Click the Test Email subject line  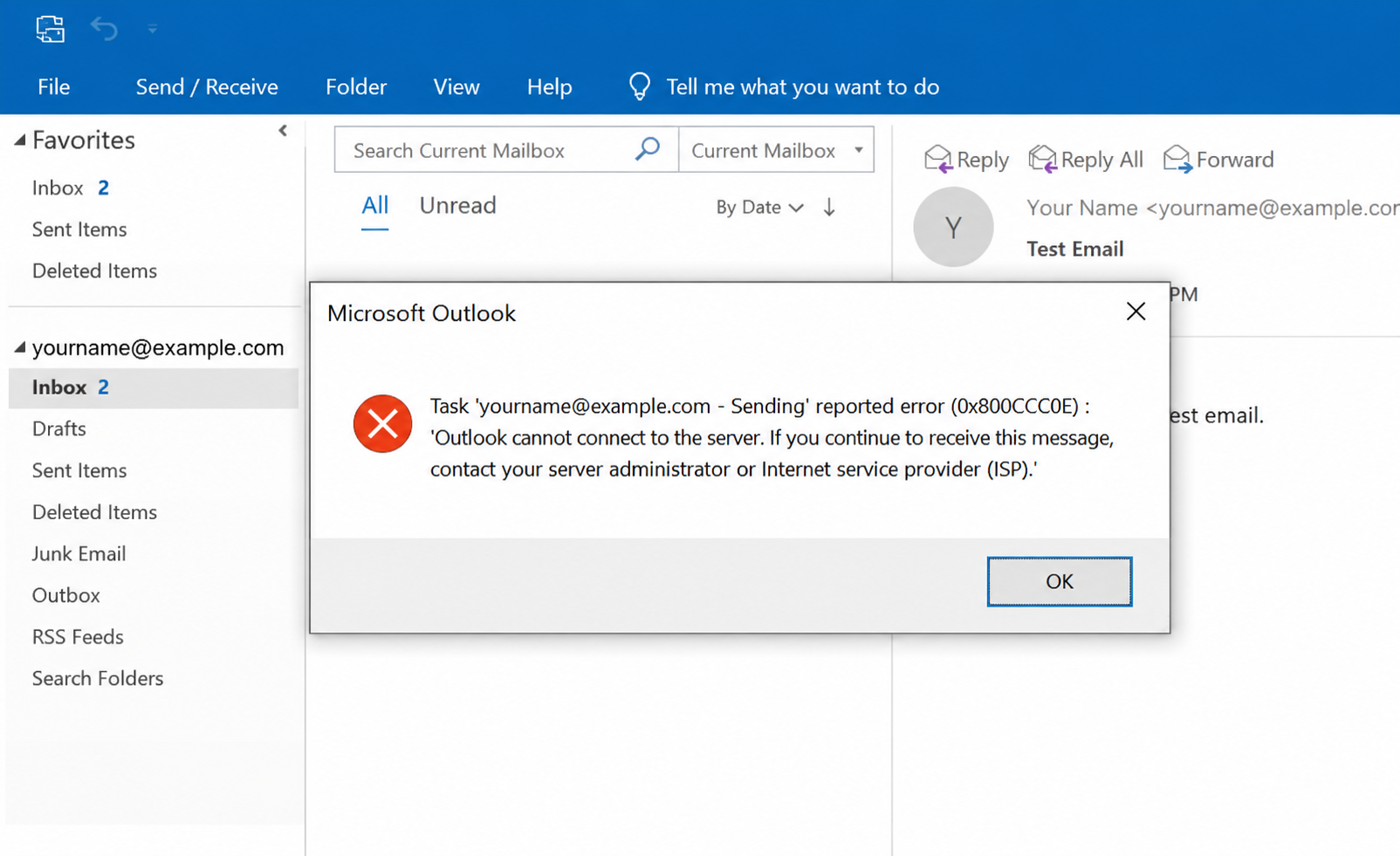(x=1075, y=249)
